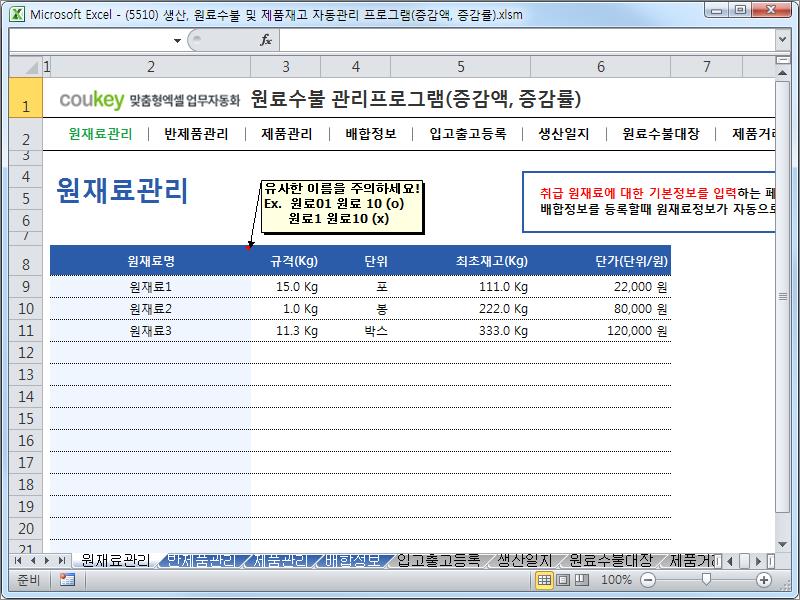Screen dimensions: 800x600
Task: Open the 배합정보 navigation link
Action: tap(371, 134)
